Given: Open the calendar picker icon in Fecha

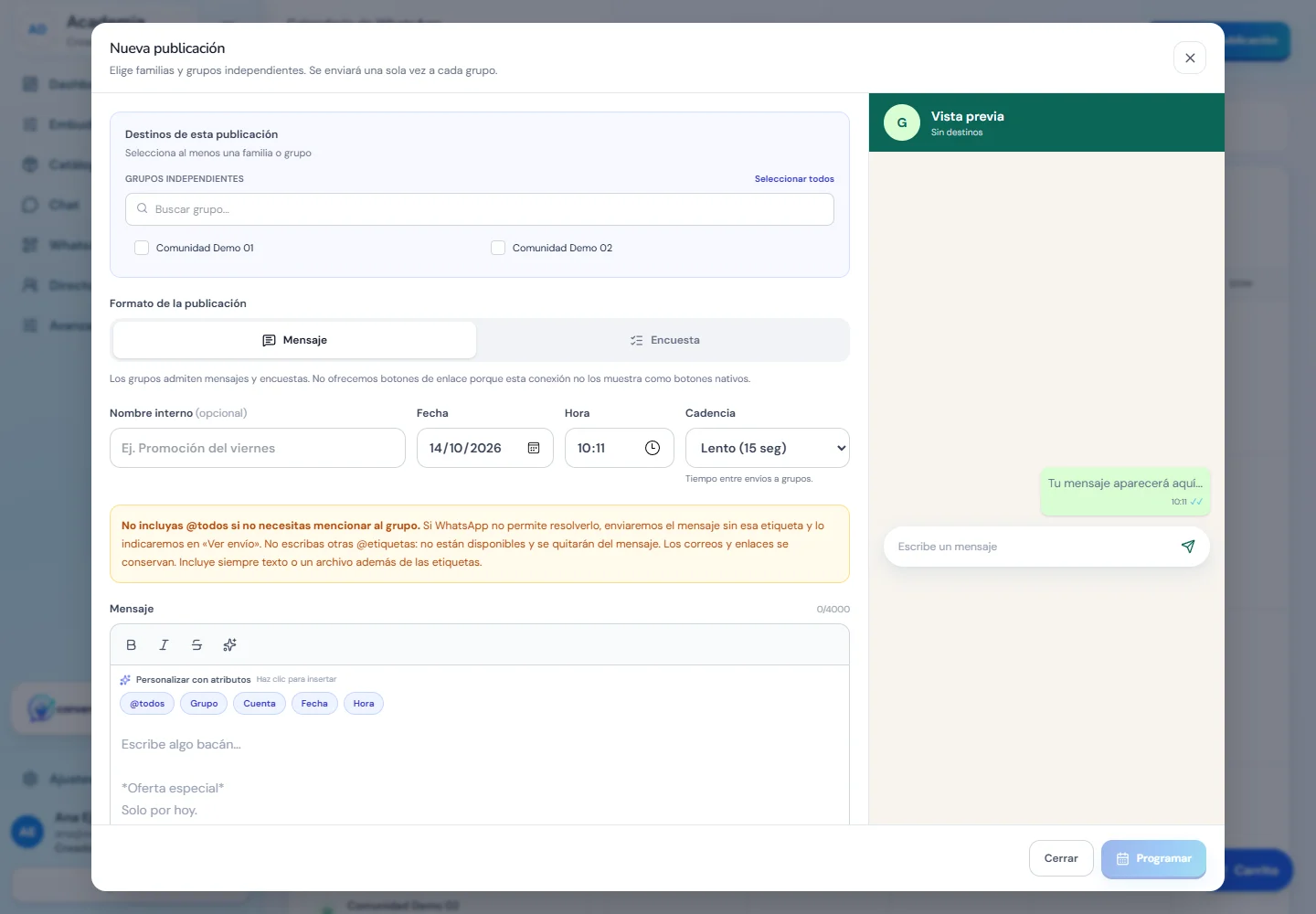Looking at the screenshot, I should (534, 448).
